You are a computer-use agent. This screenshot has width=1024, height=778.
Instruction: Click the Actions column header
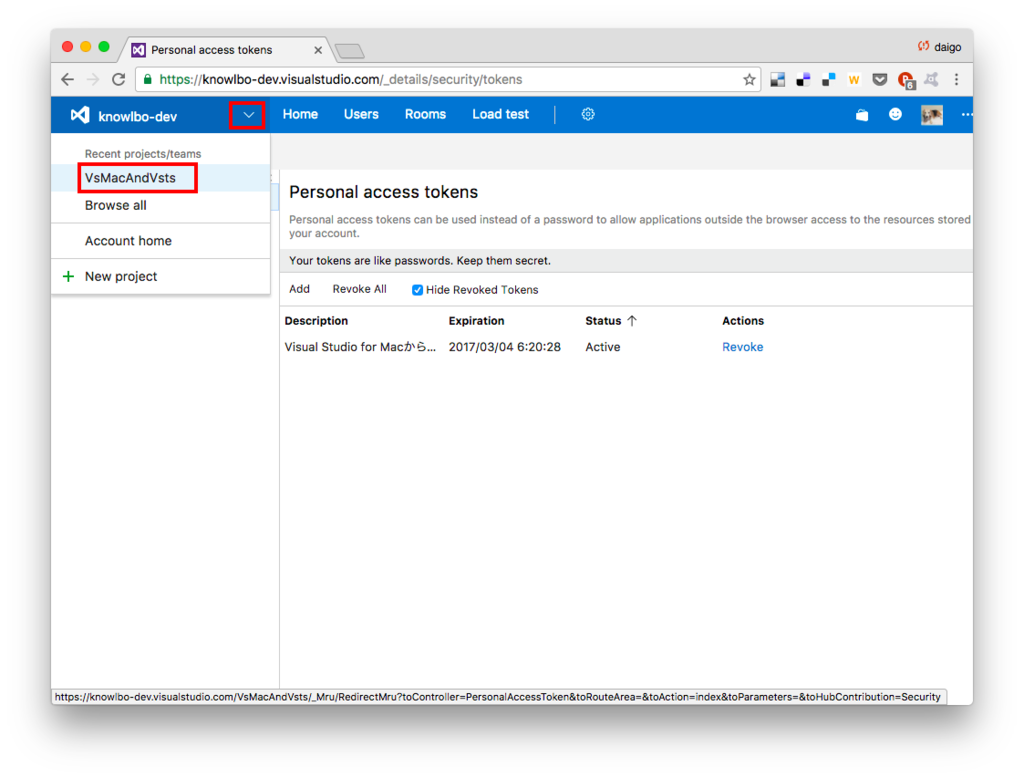[743, 321]
